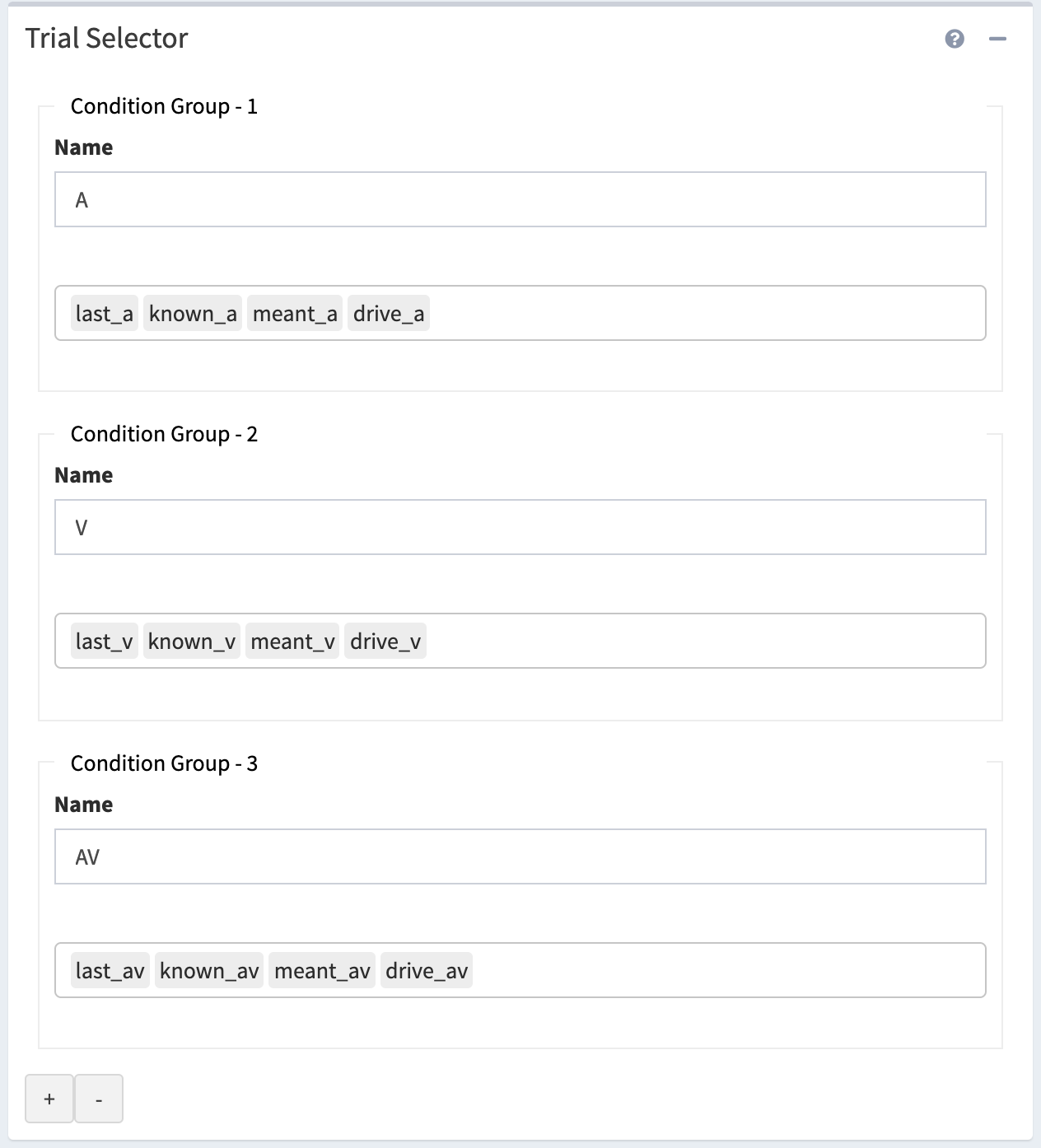Add a new condition group
This screenshot has height=1148, width=1041.
[49, 1099]
